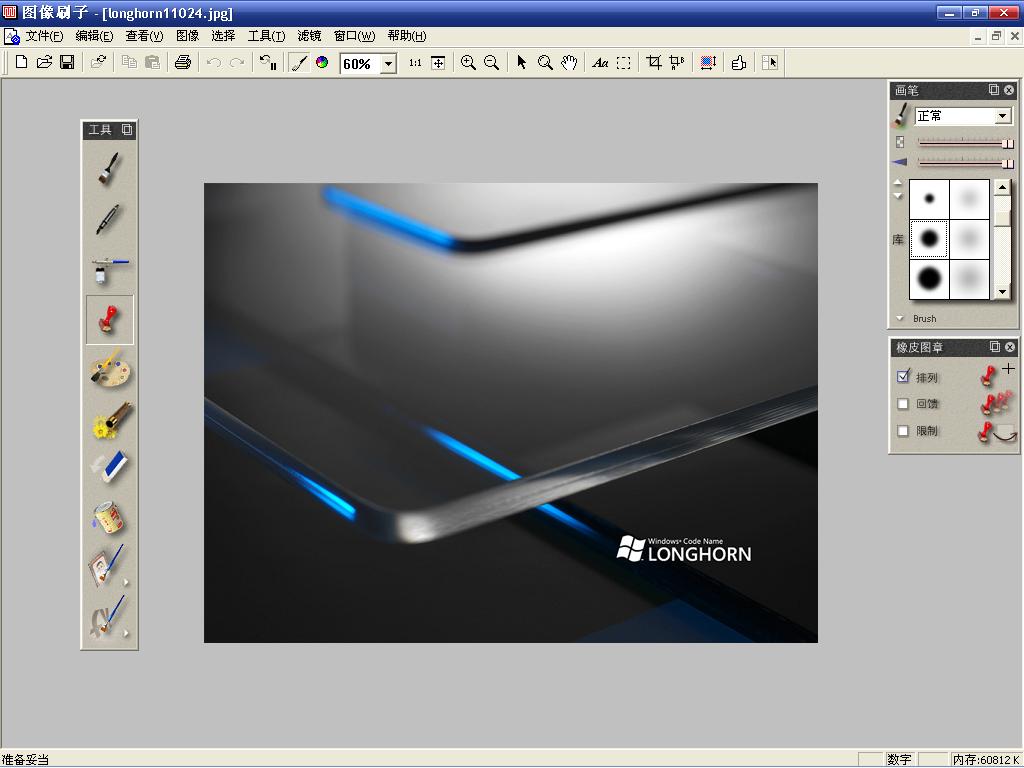Open the 滤镜 menu

(x=310, y=36)
